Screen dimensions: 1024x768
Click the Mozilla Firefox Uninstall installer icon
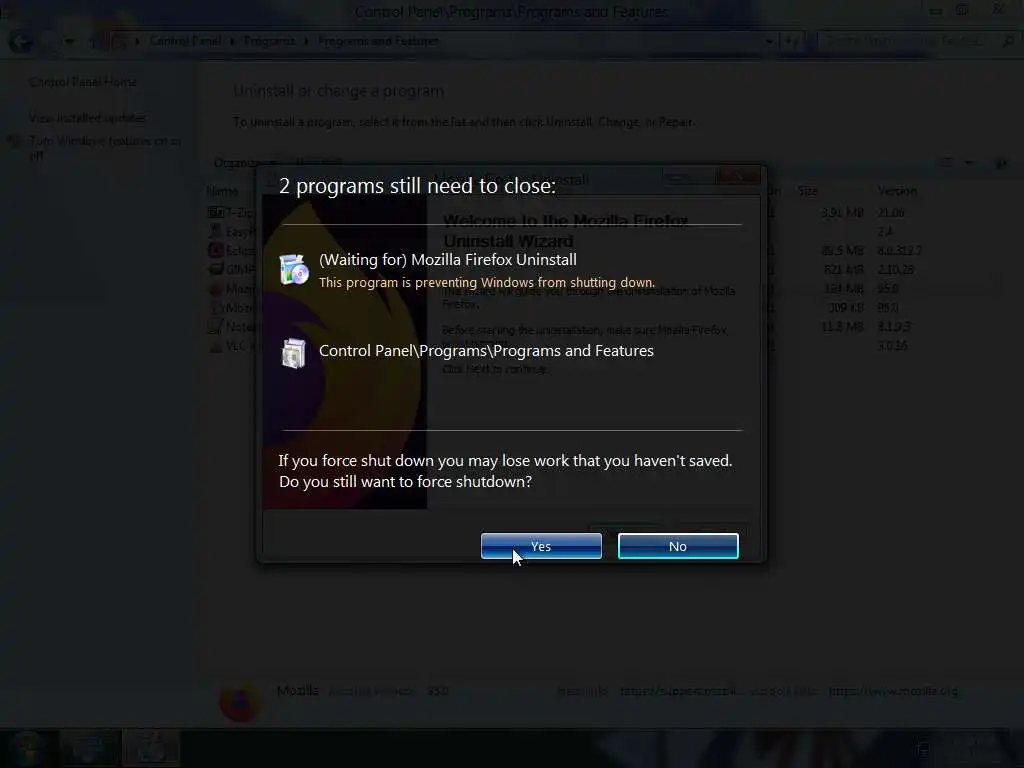pyautogui.click(x=294, y=269)
